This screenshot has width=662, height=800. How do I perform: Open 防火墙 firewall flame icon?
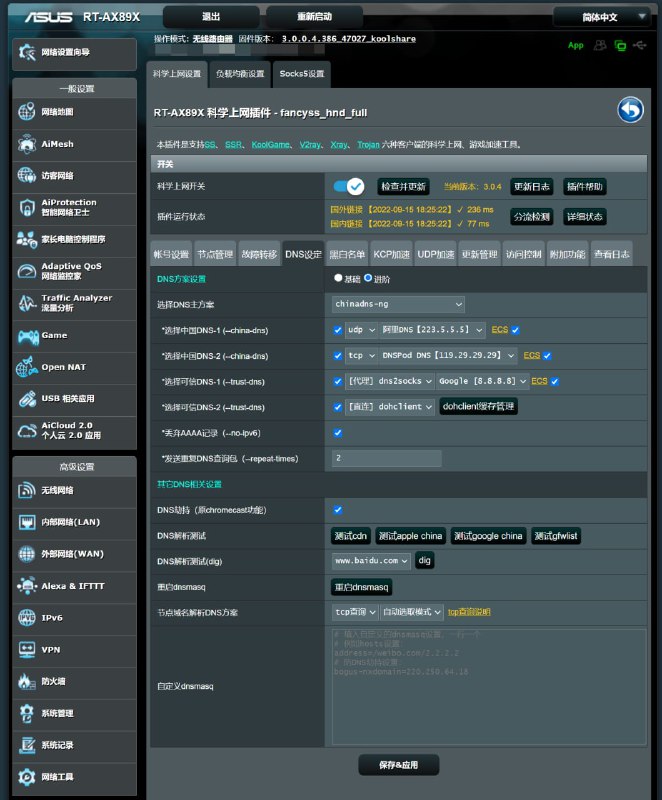[27, 681]
